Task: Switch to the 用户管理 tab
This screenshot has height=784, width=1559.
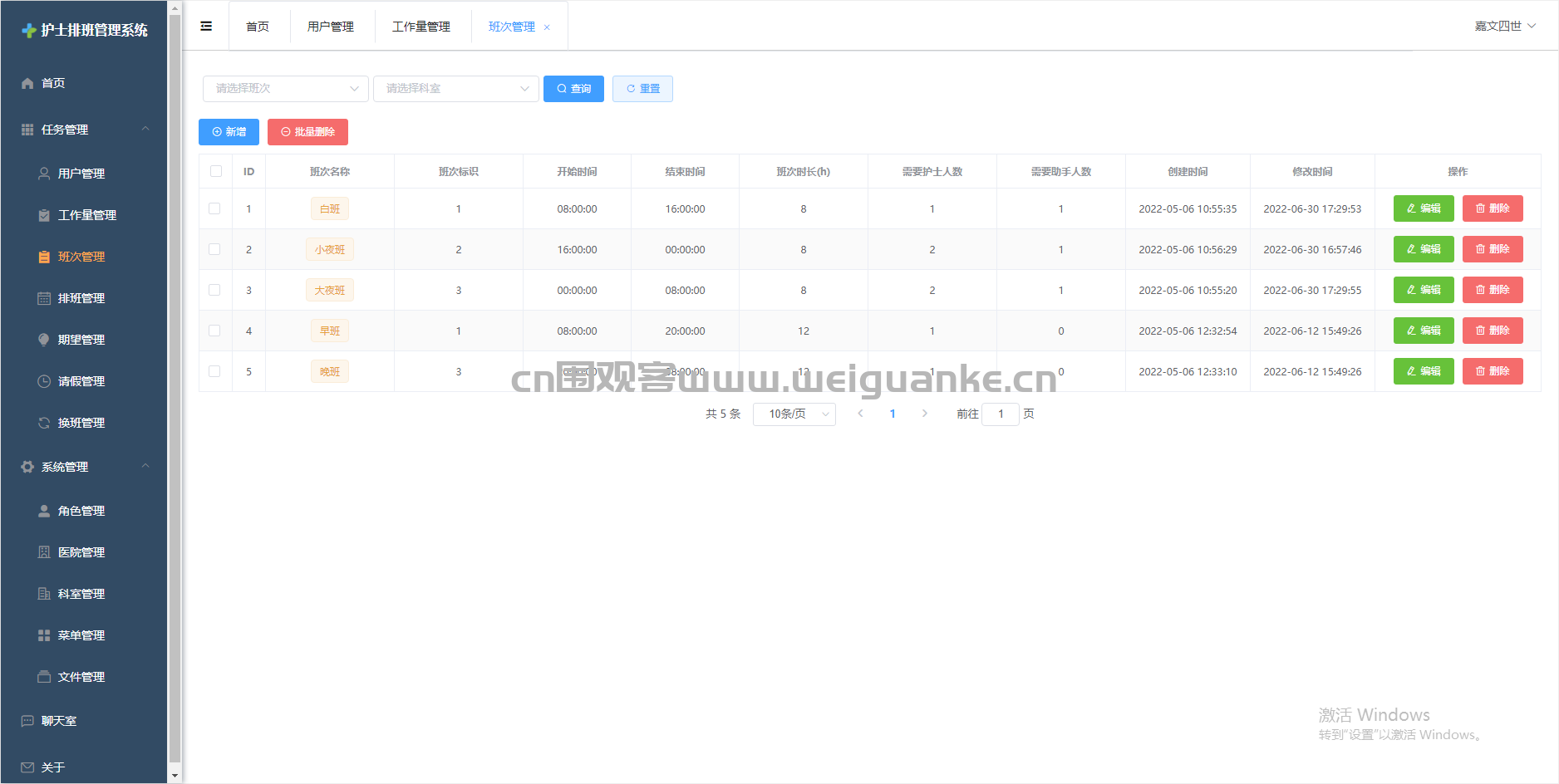Action: [x=331, y=27]
